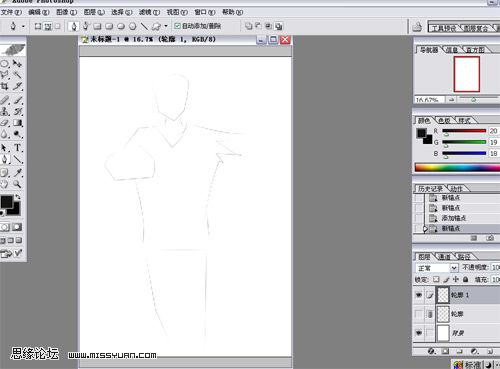Click the 轮廓 1 layer thumbnail
Viewport: 500px width, 369px height.
pyautogui.click(x=443, y=295)
